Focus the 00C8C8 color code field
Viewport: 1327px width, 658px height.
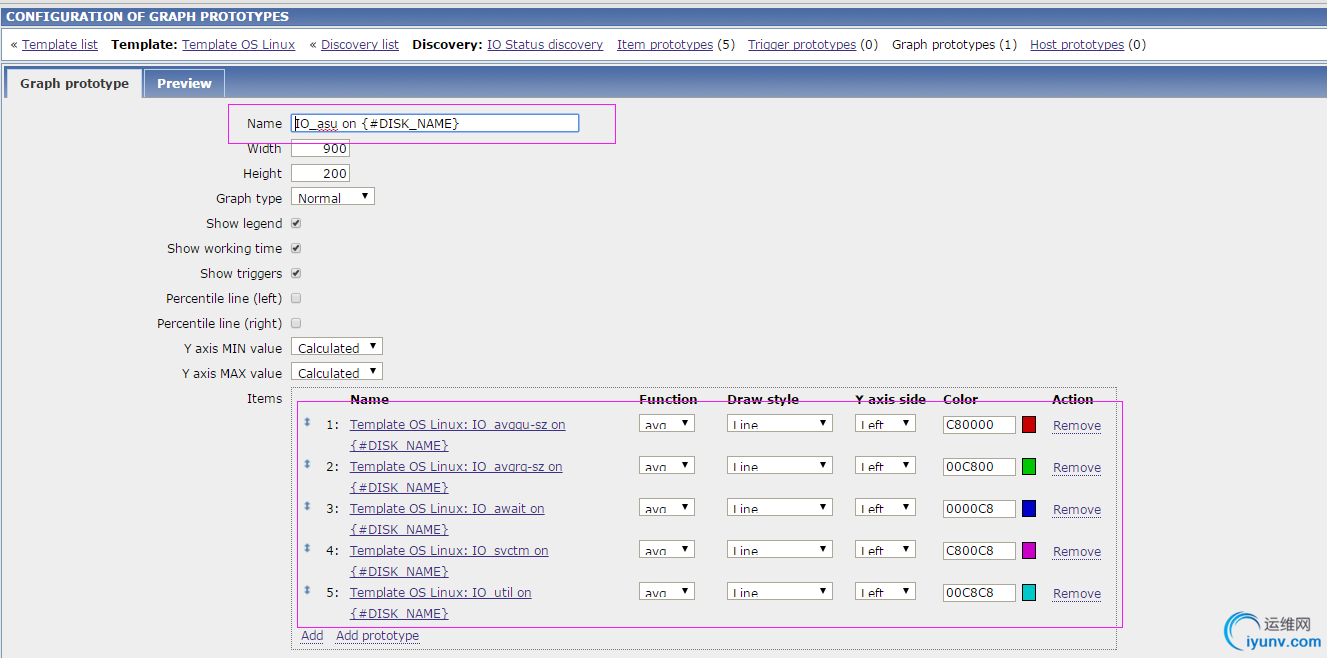(x=979, y=592)
